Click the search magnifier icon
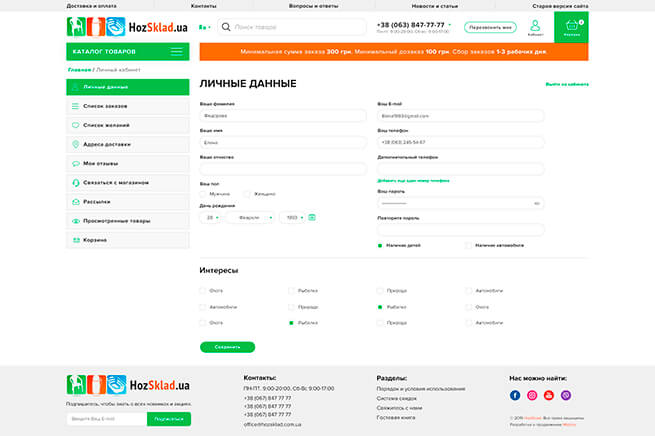 (x=226, y=27)
